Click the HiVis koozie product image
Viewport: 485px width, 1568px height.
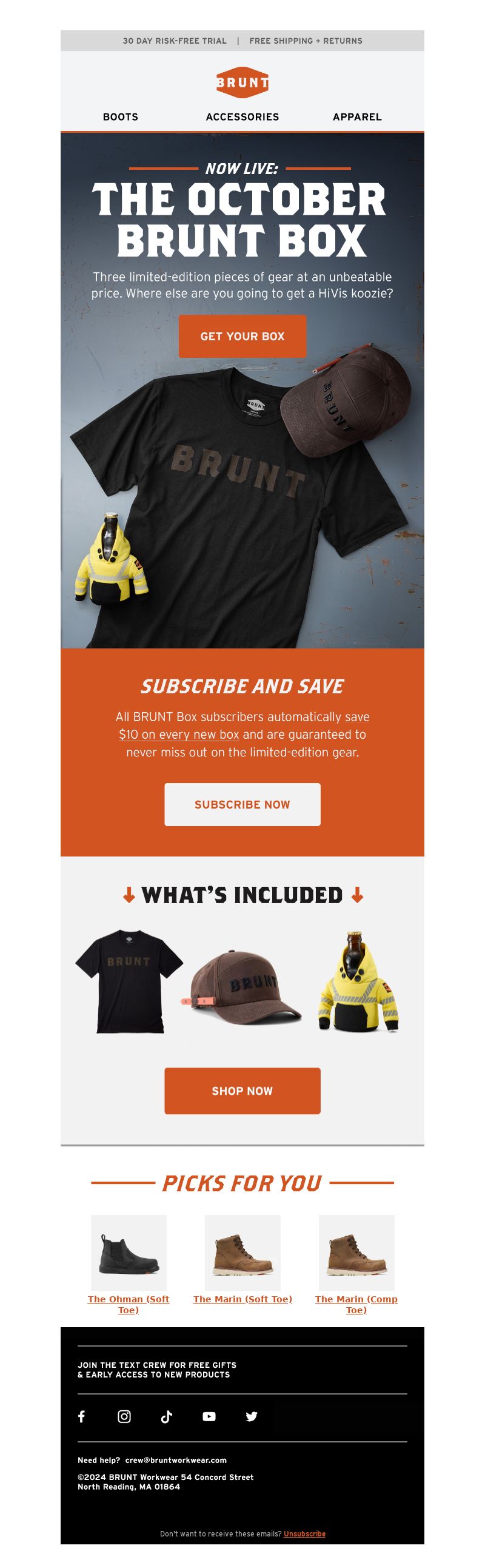click(x=357, y=981)
